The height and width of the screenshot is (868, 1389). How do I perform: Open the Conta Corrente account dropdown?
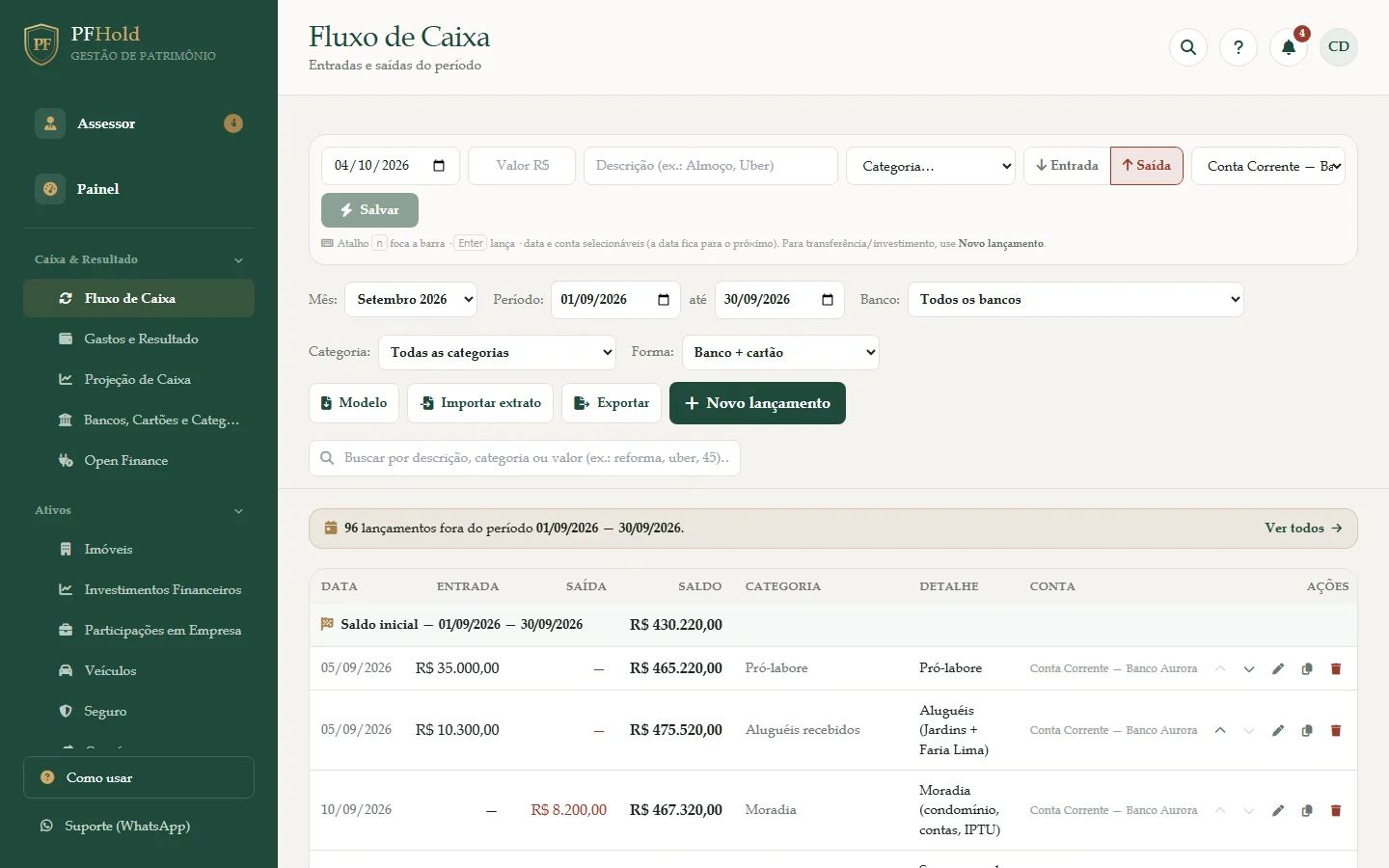1268,166
